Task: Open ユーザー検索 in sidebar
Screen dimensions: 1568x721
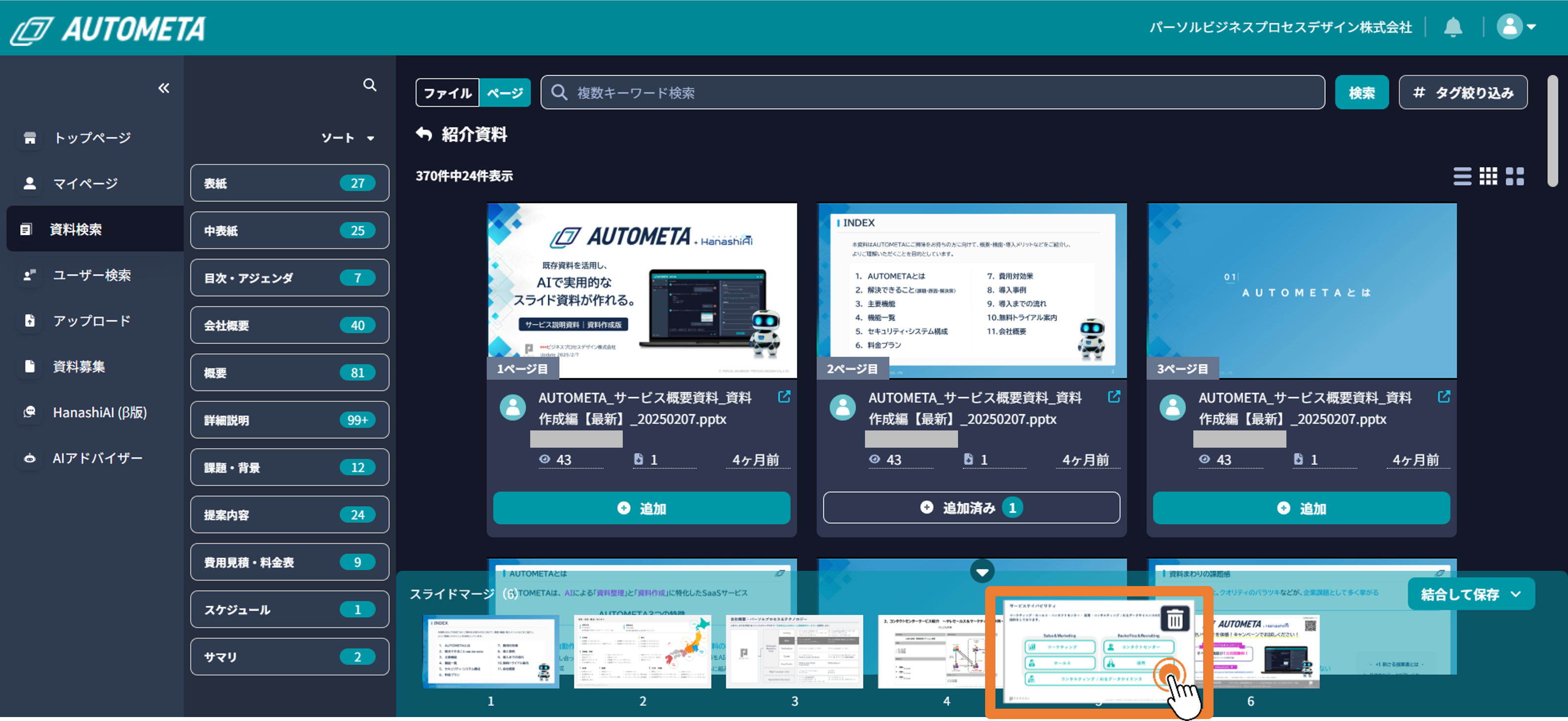Action: (x=92, y=275)
